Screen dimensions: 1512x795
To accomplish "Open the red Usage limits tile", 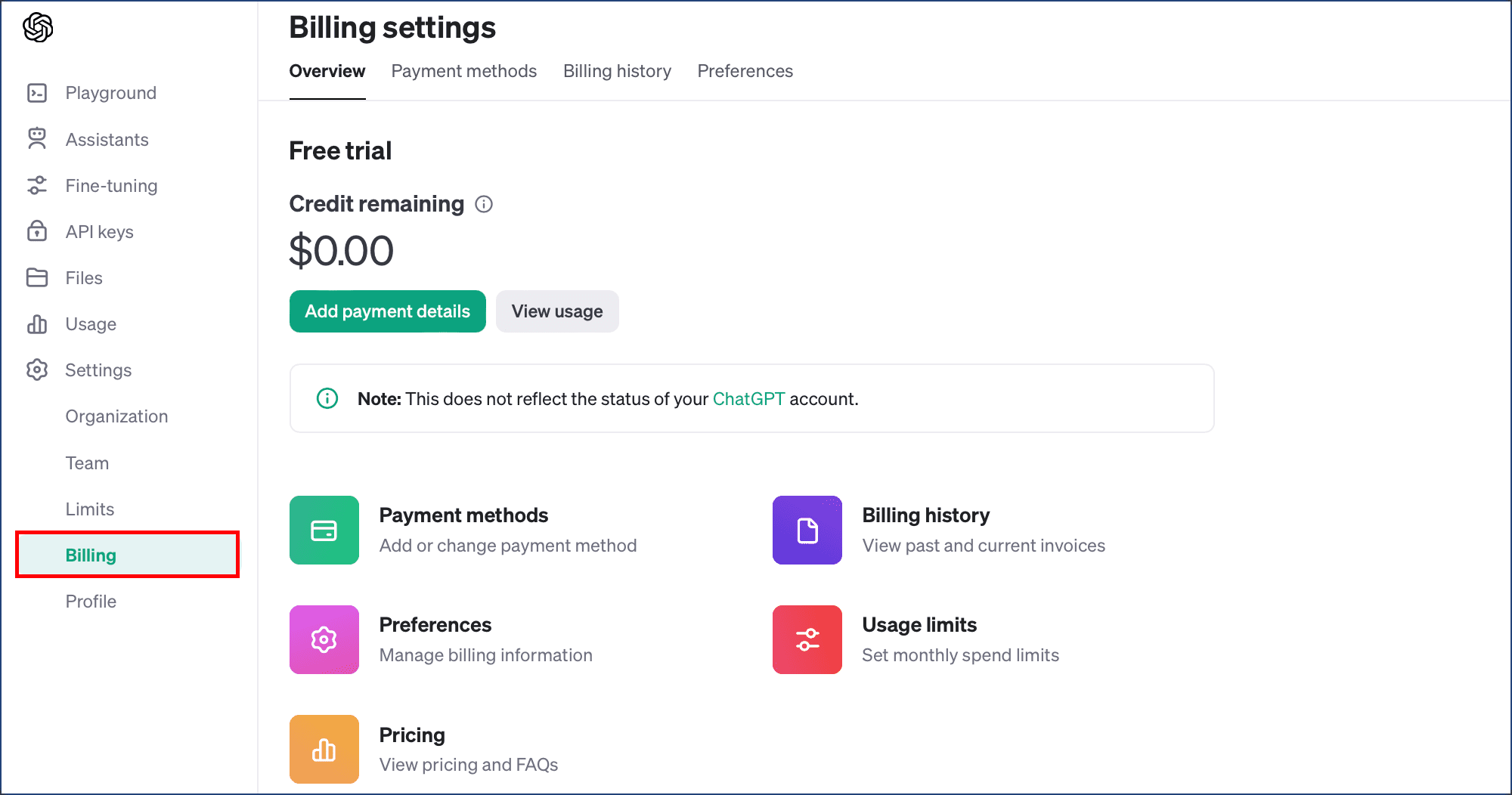I will [807, 639].
